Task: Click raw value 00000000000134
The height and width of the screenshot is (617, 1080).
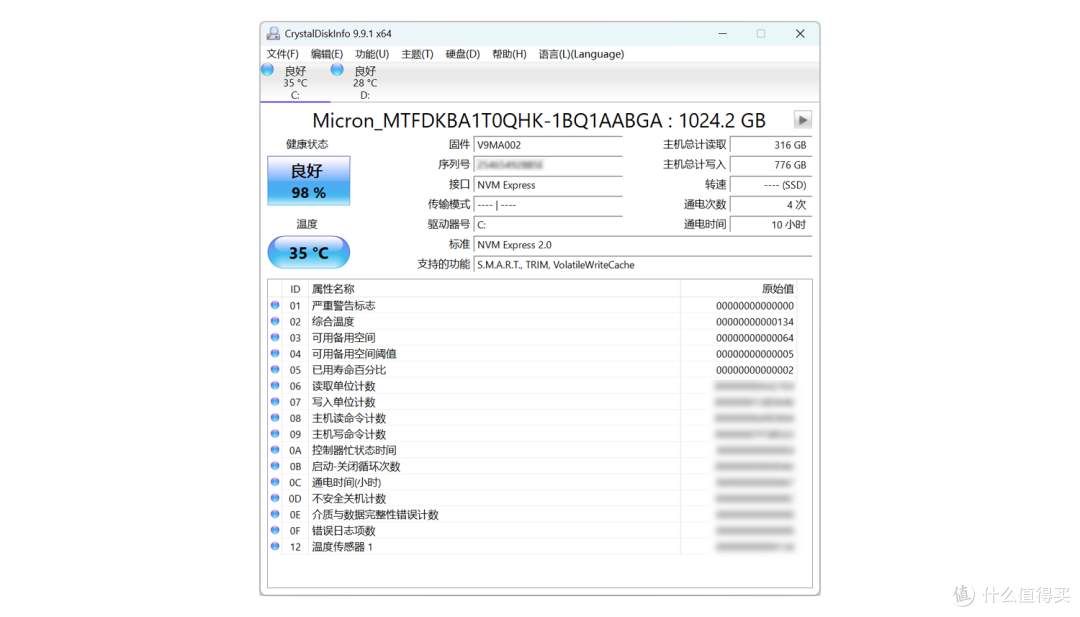Action: [x=754, y=322]
